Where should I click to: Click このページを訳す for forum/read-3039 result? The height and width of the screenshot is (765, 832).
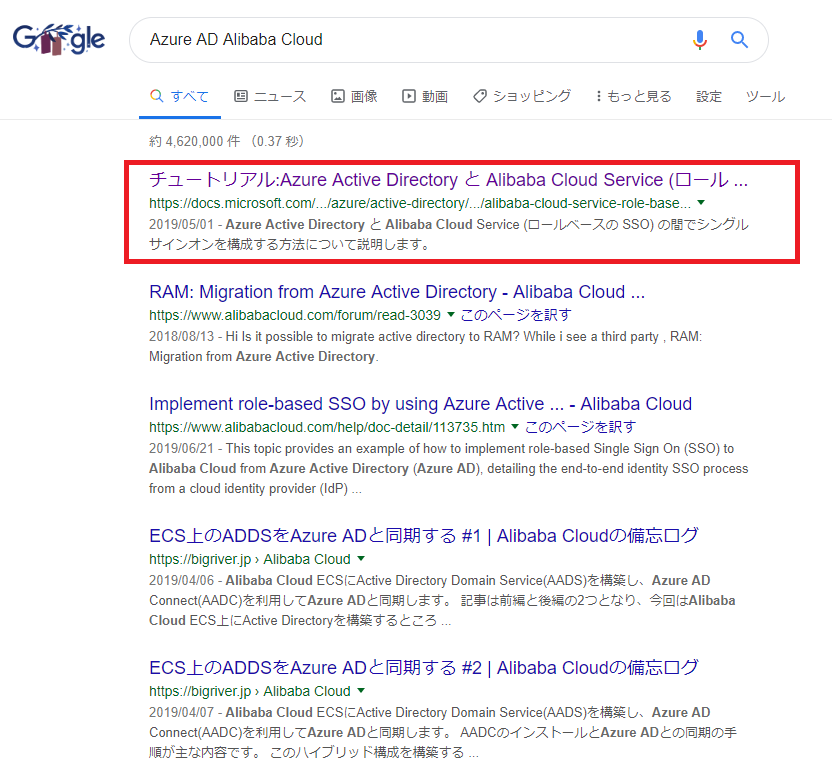pos(516,315)
